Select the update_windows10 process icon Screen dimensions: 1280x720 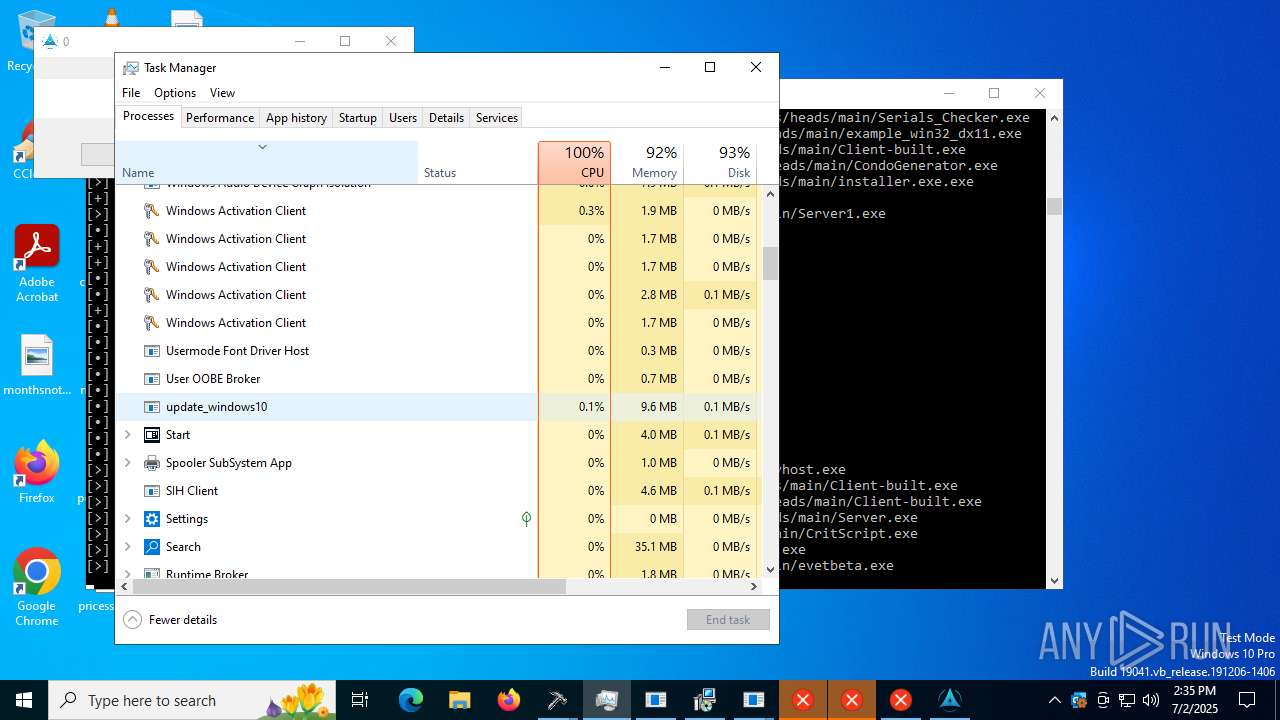coord(152,407)
